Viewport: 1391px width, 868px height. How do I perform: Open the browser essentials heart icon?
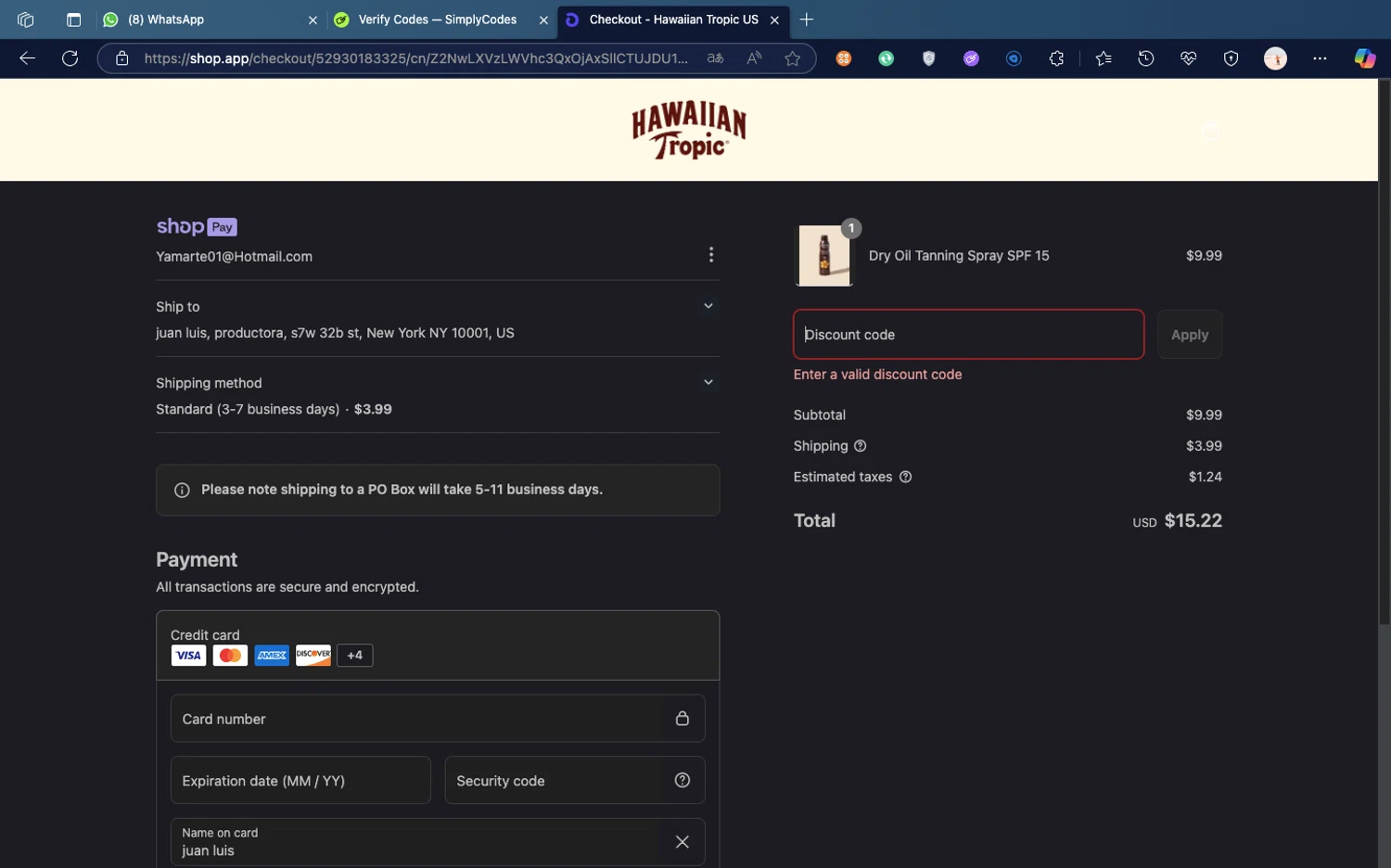pyautogui.click(x=1189, y=58)
